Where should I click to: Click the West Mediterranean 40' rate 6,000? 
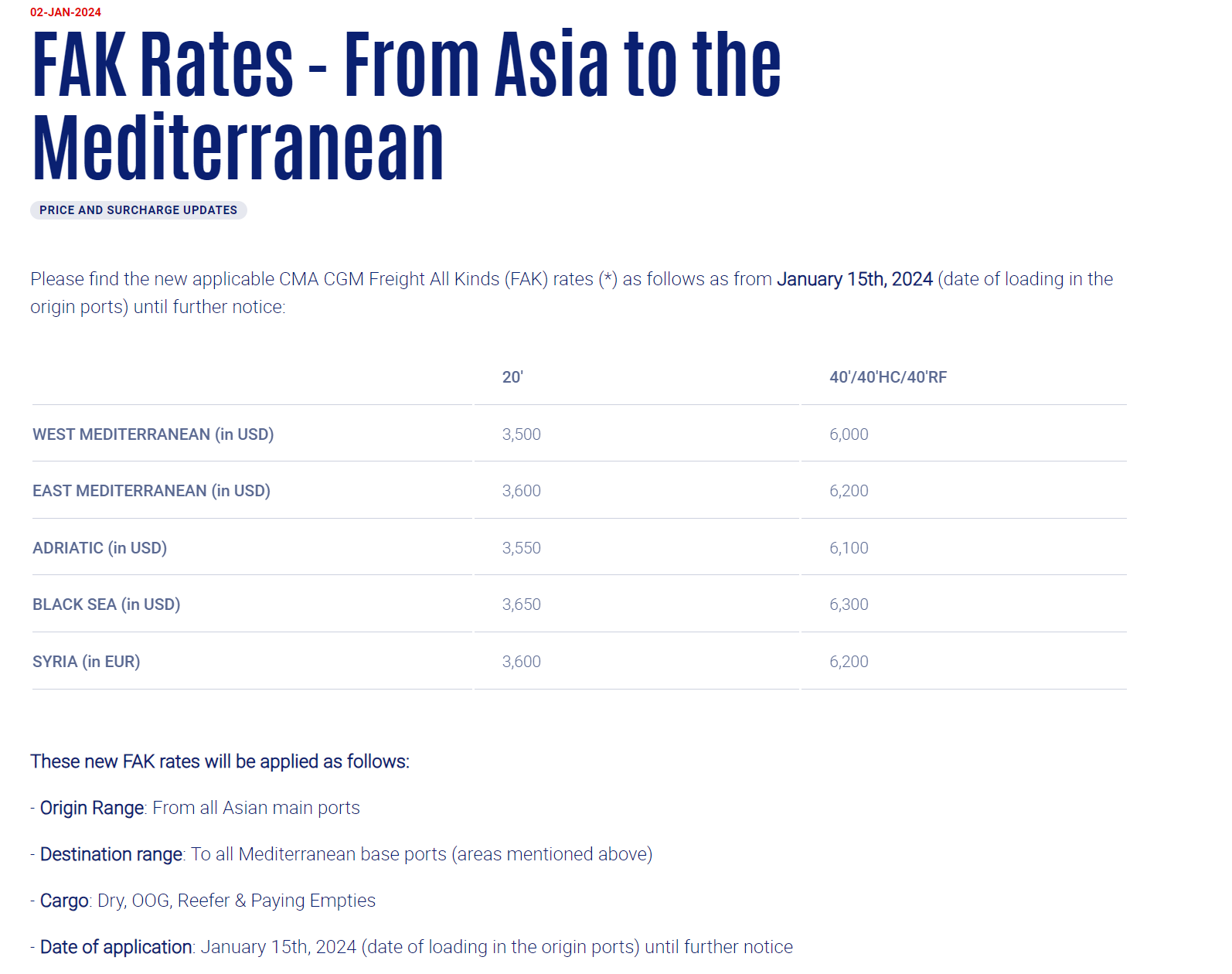[x=849, y=434]
